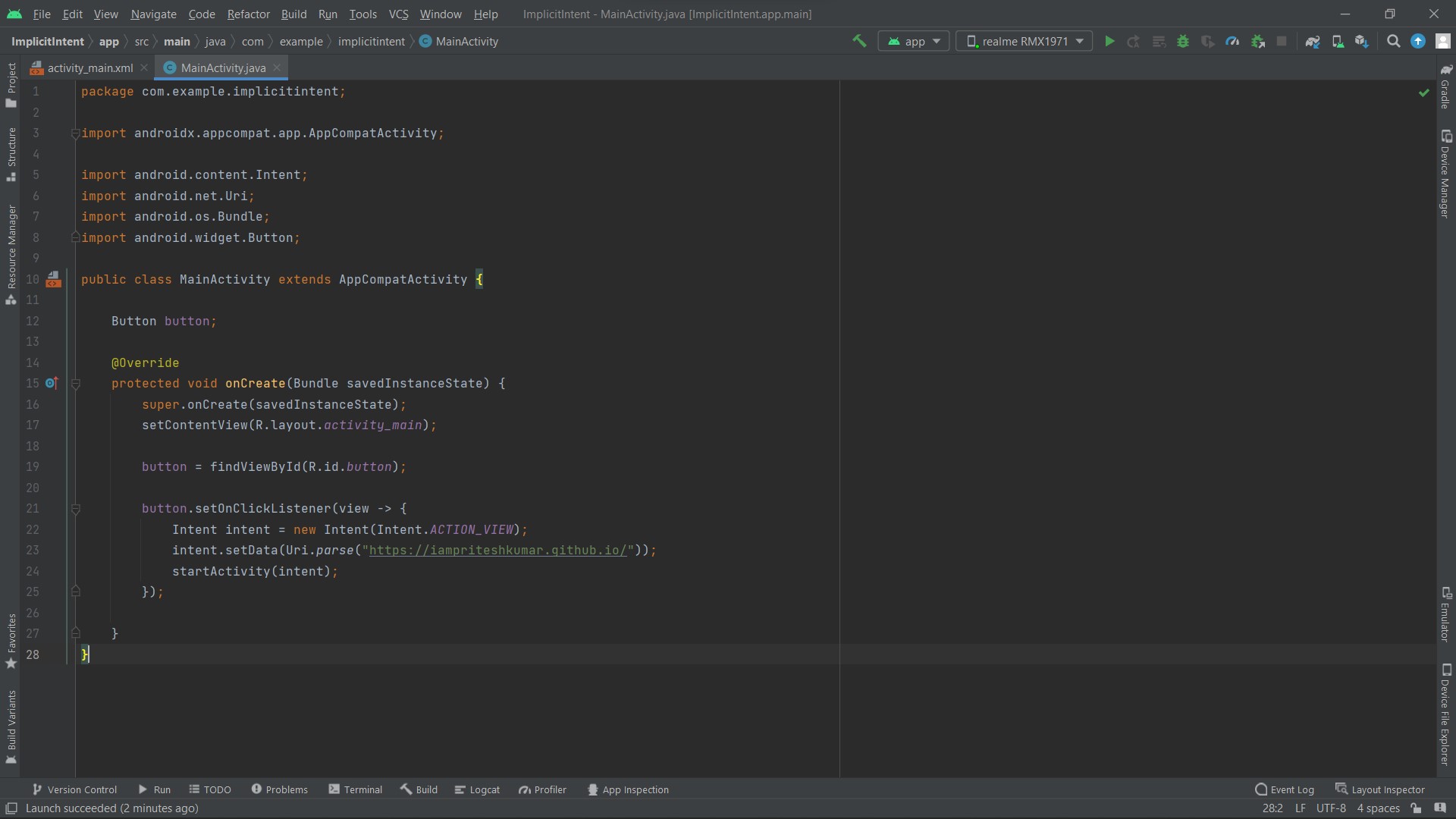Screen dimensions: 1456x819
Task: Click the Search Everywhere magnifier icon
Action: [x=1393, y=41]
